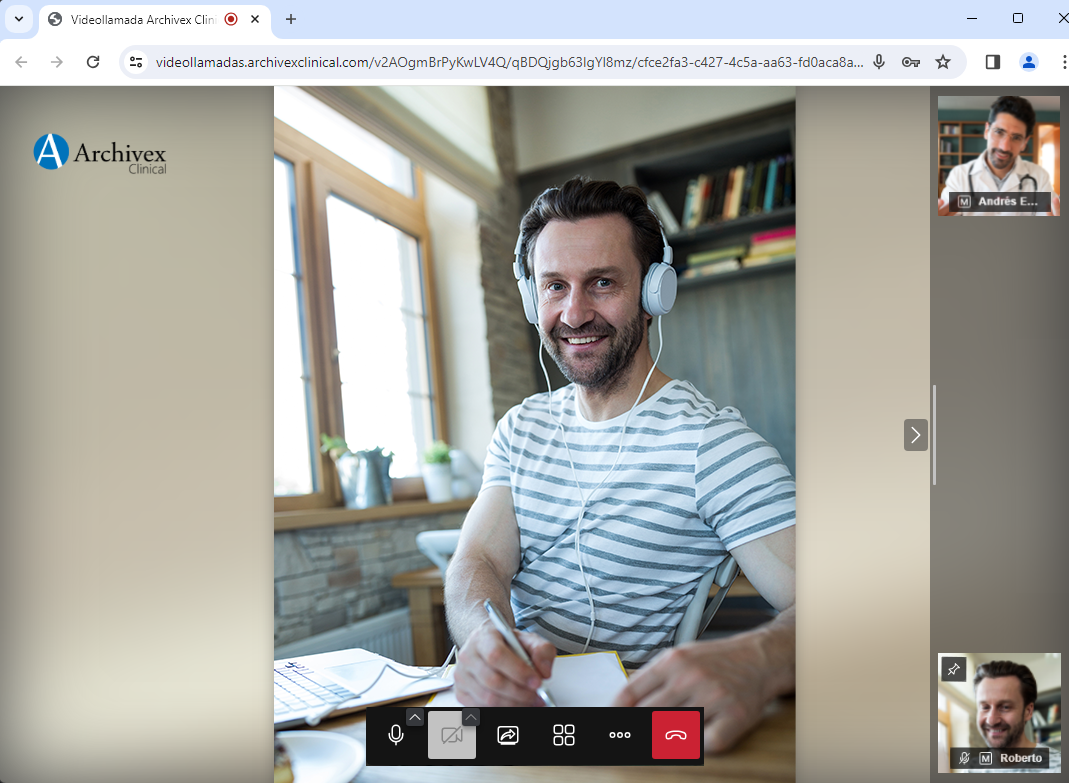The width and height of the screenshot is (1069, 783).
Task: Open a new browser tab
Action: pos(291,19)
